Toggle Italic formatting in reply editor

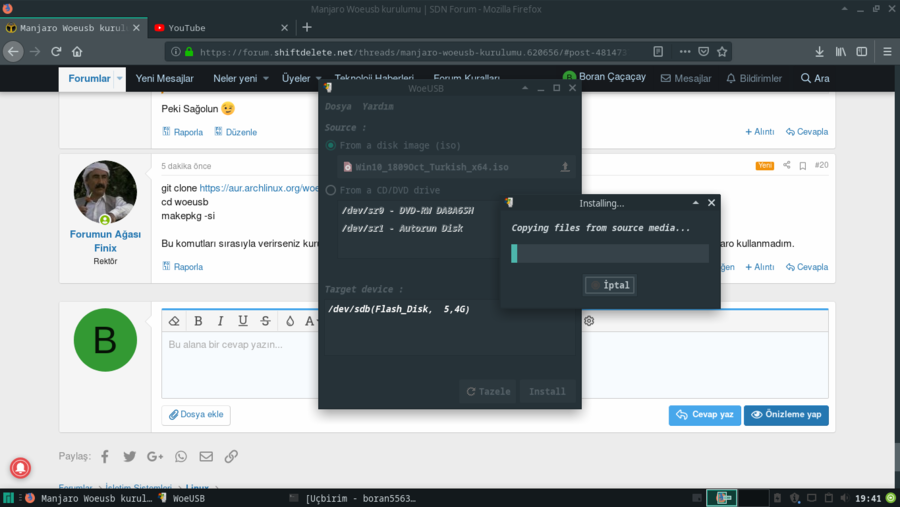220,321
